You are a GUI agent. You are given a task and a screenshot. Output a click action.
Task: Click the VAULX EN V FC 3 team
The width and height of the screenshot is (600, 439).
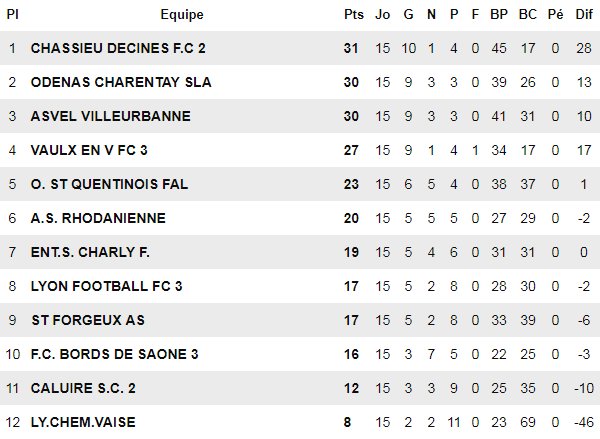(x=96, y=150)
